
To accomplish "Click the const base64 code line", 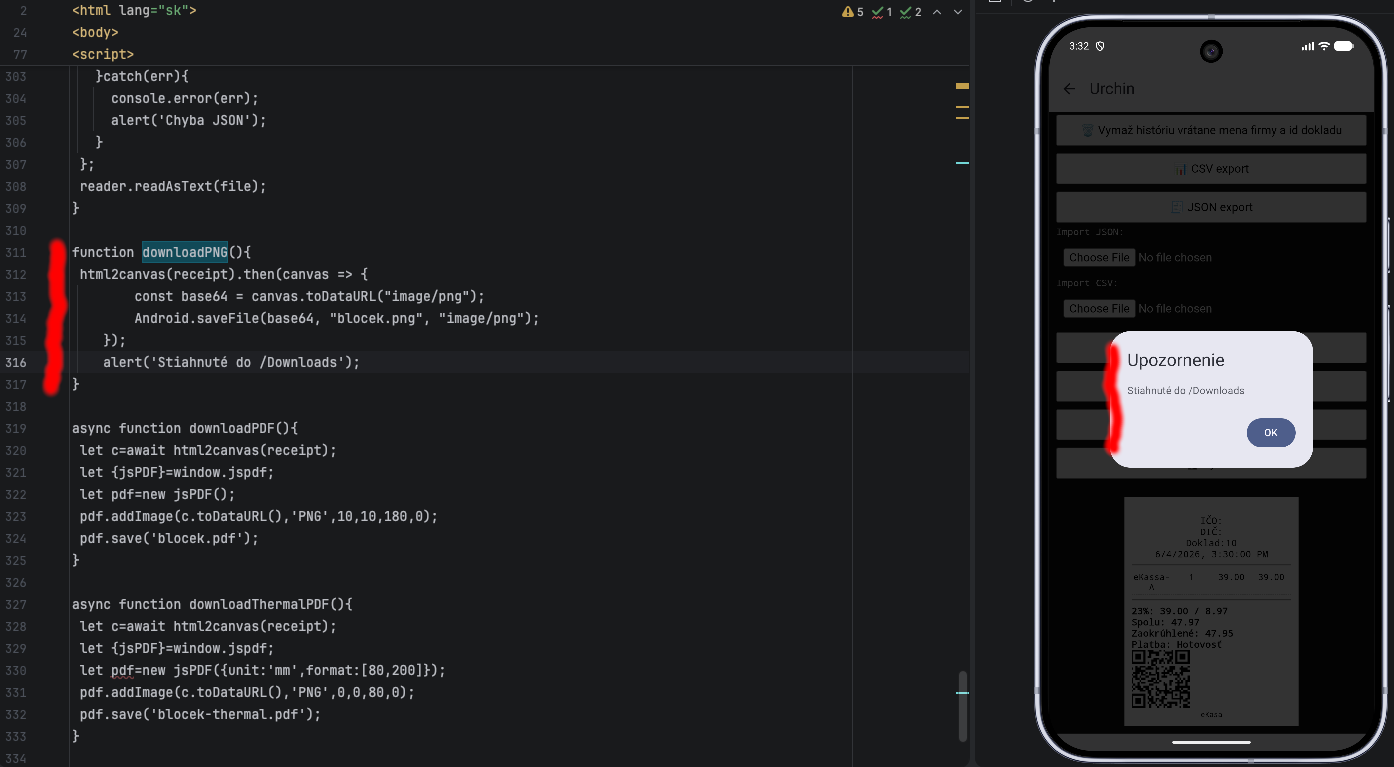I will click(310, 296).
